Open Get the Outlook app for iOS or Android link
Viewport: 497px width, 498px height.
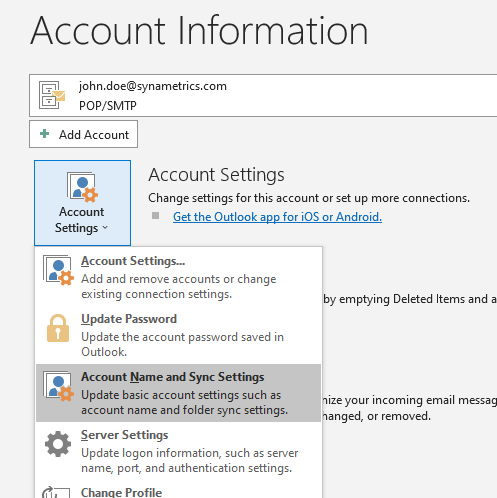pos(277,217)
